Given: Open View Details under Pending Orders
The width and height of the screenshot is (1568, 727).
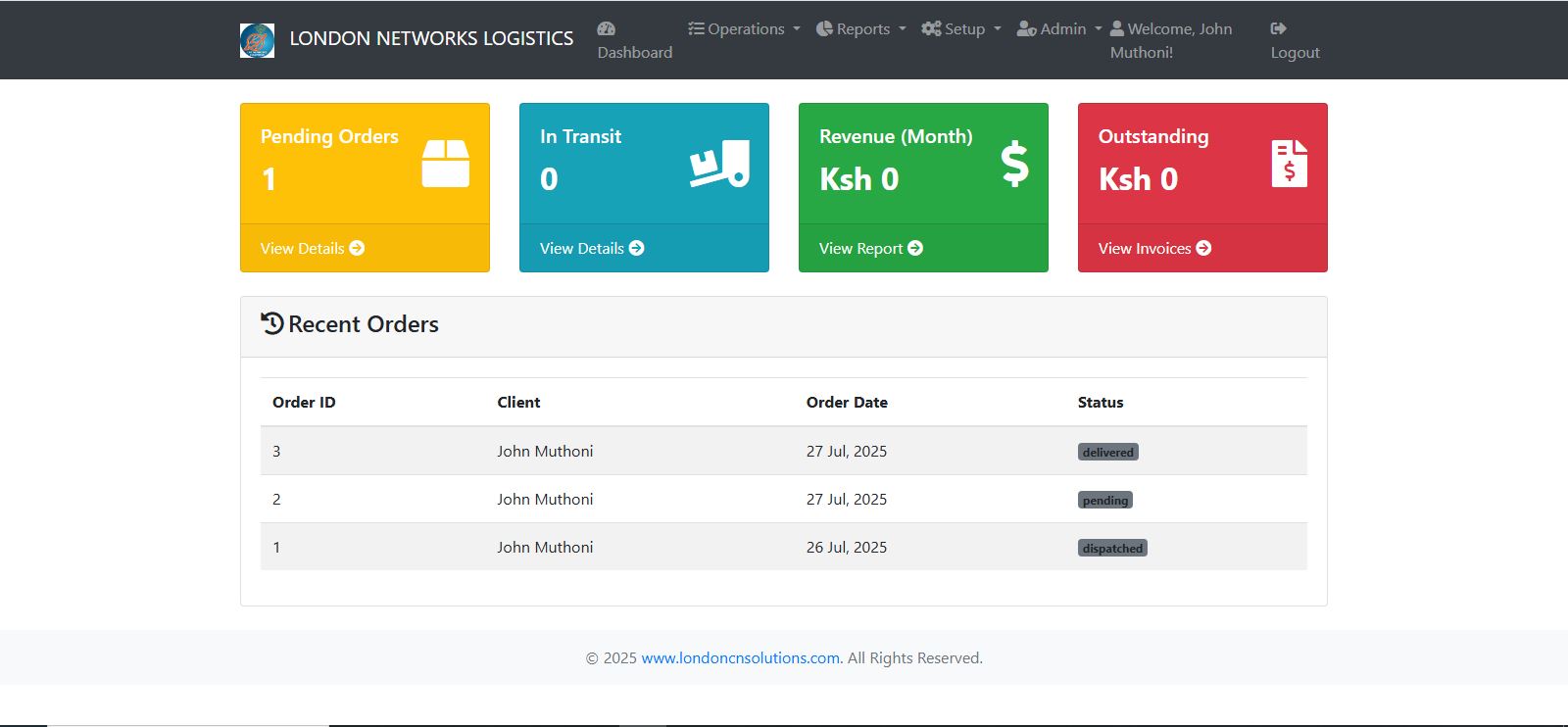Looking at the screenshot, I should 312,248.
